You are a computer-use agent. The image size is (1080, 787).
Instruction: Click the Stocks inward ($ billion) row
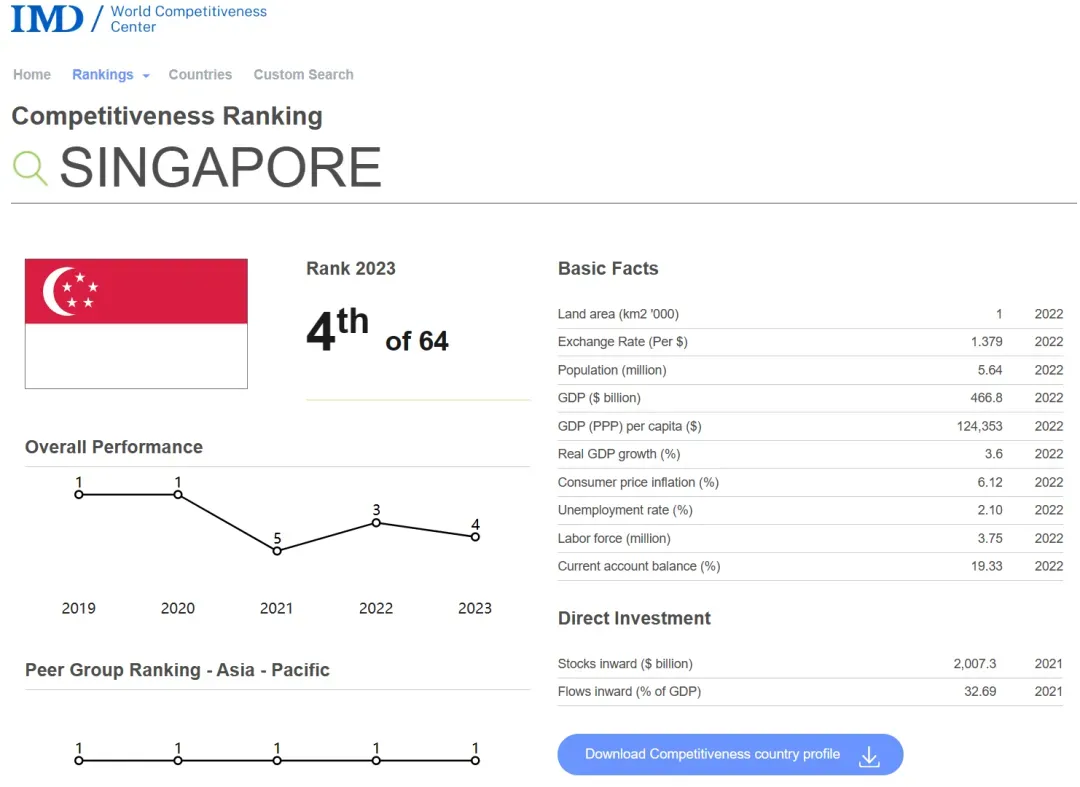pyautogui.click(x=810, y=664)
